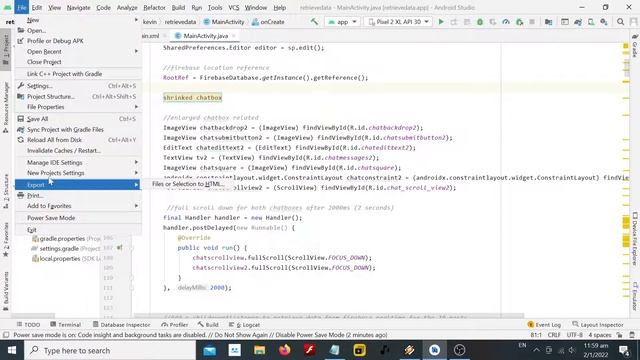Open the Structure sidebar tab
This screenshot has width=640, height=360.
pos(5,191)
